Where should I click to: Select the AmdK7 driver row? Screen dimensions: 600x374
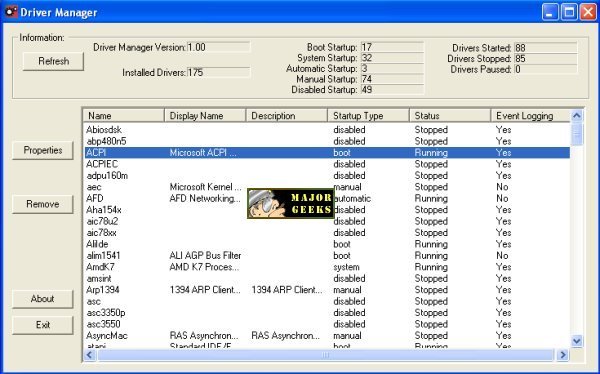click(327, 267)
